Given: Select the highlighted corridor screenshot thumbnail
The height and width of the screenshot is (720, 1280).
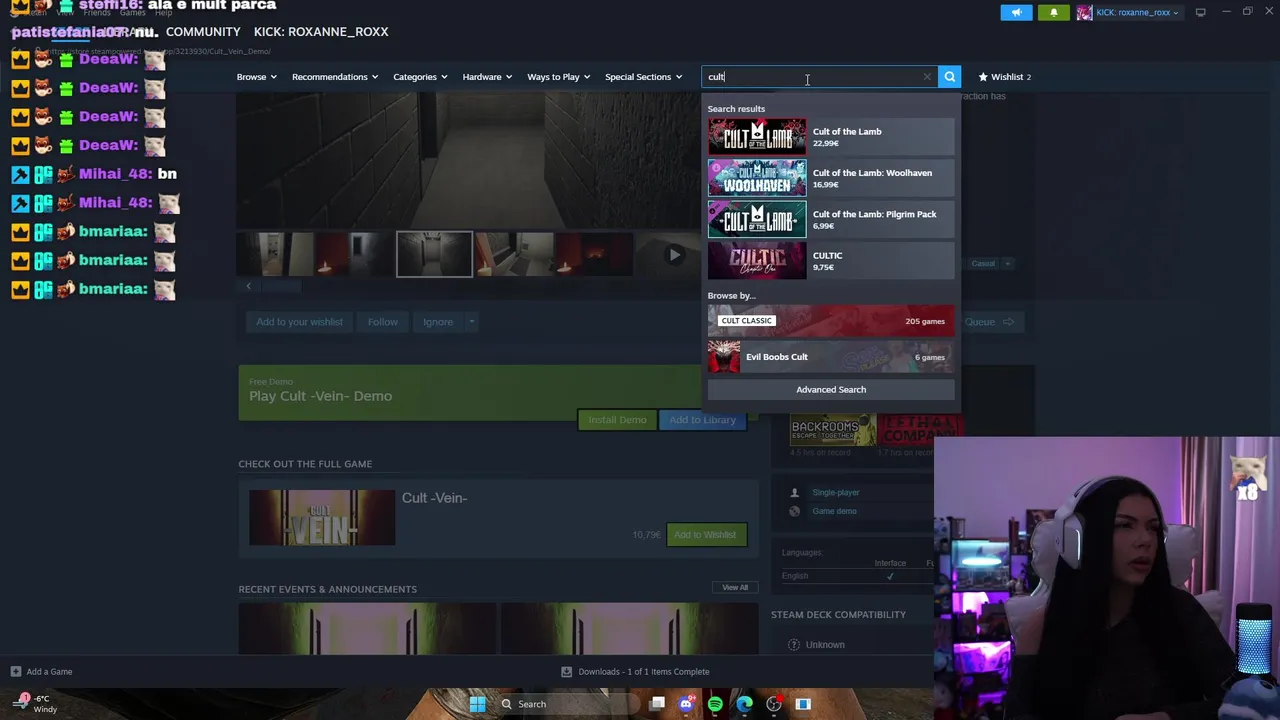Looking at the screenshot, I should pyautogui.click(x=434, y=254).
